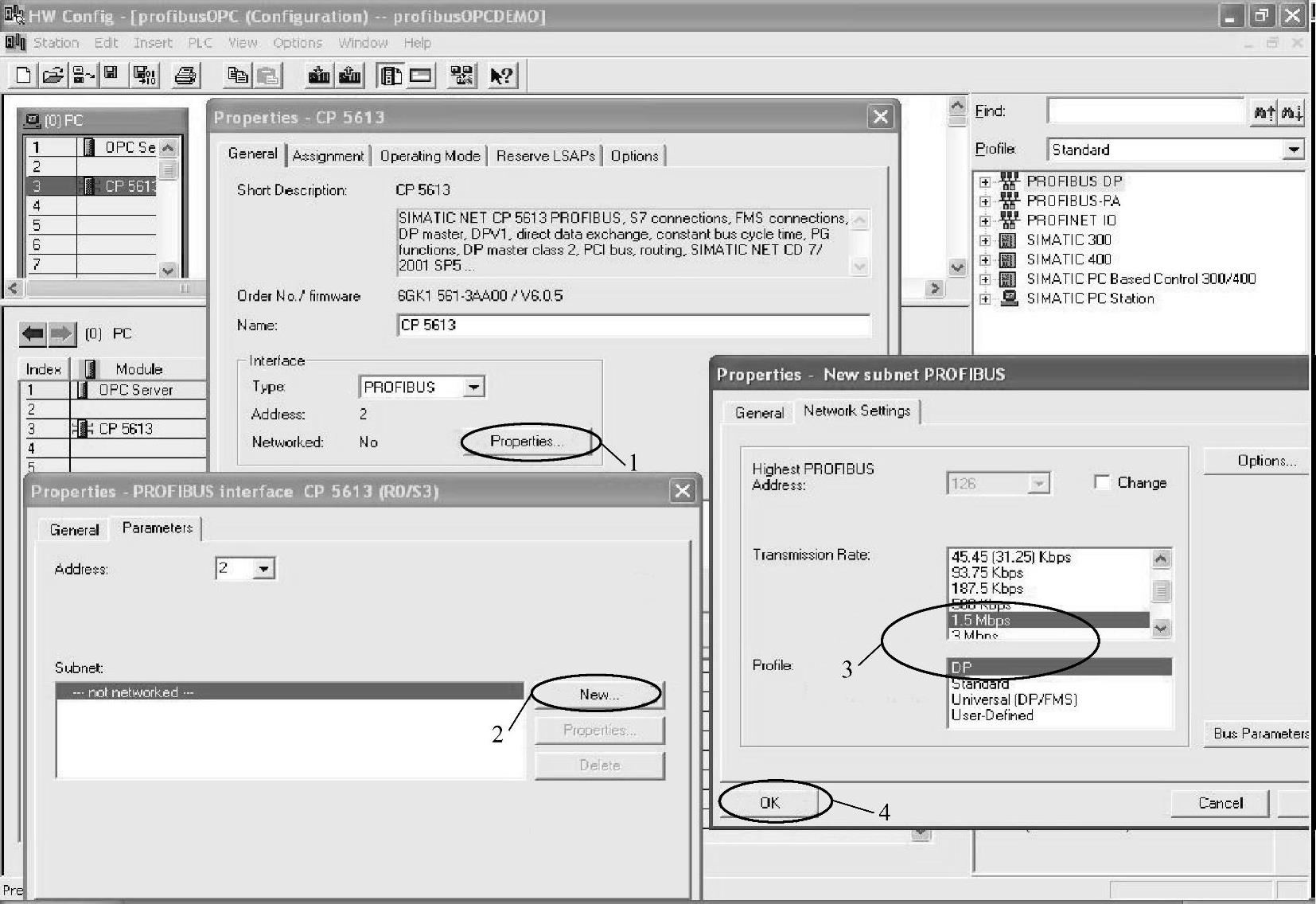This screenshot has width=1316, height=904.
Task: Open General tab of New subnet PROFIBUS dialog
Action: (759, 413)
